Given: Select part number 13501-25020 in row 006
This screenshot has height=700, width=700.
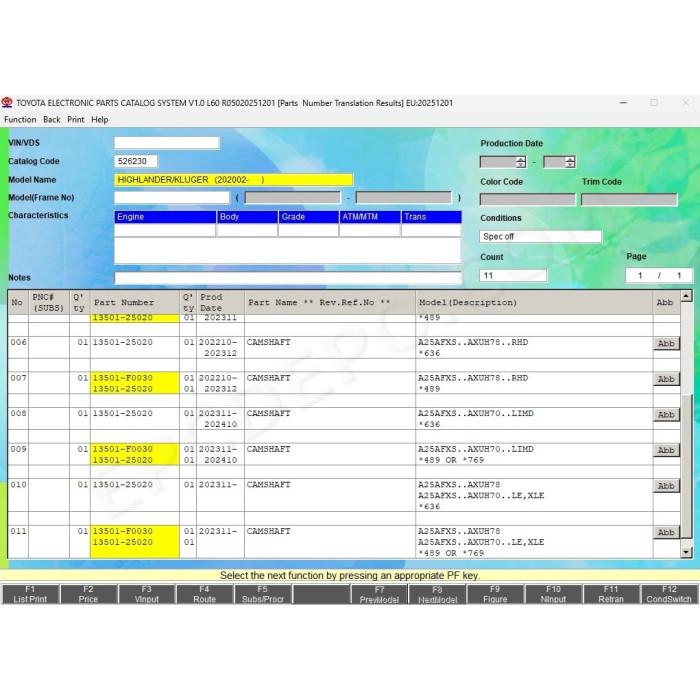Looking at the screenshot, I should pos(122,342).
